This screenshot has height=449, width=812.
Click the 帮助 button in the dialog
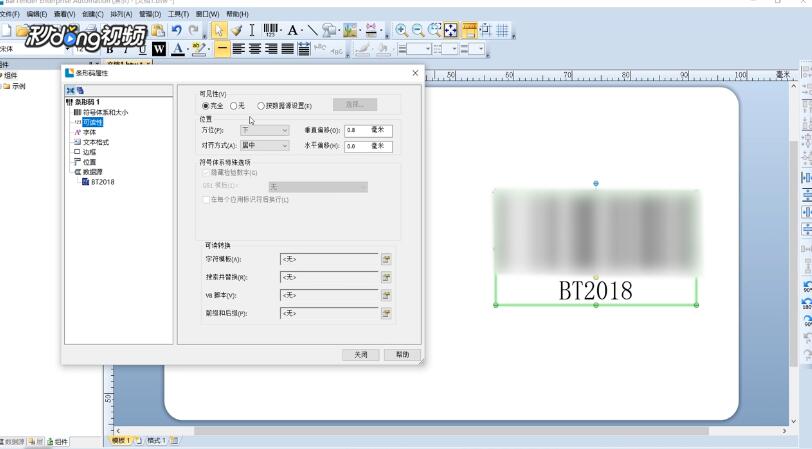point(402,355)
